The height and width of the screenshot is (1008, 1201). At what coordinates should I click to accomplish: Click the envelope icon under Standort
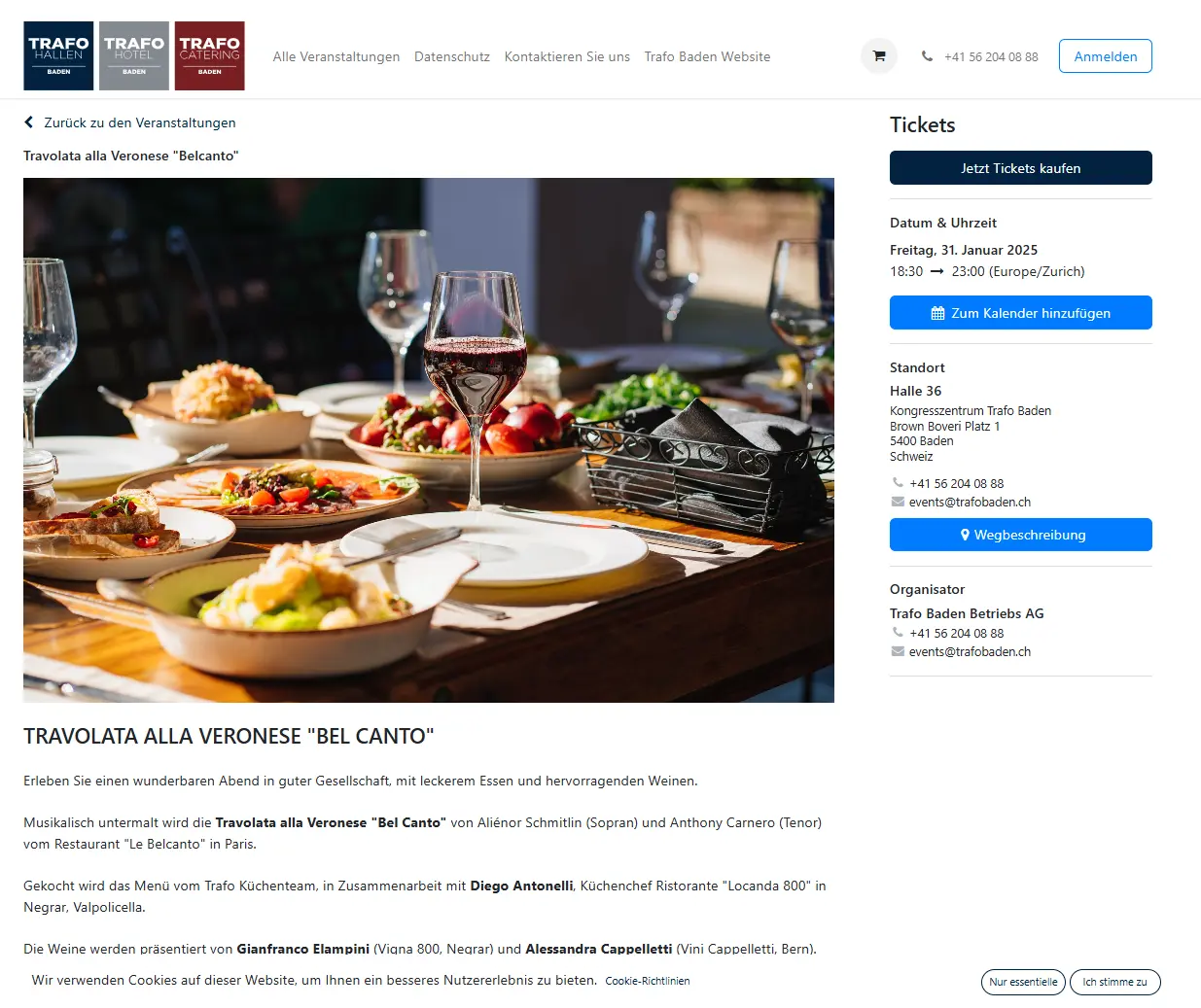click(898, 502)
